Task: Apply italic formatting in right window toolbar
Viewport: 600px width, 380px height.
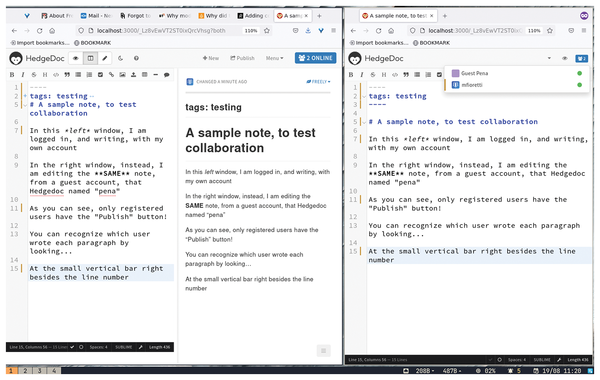Action: [x=362, y=75]
